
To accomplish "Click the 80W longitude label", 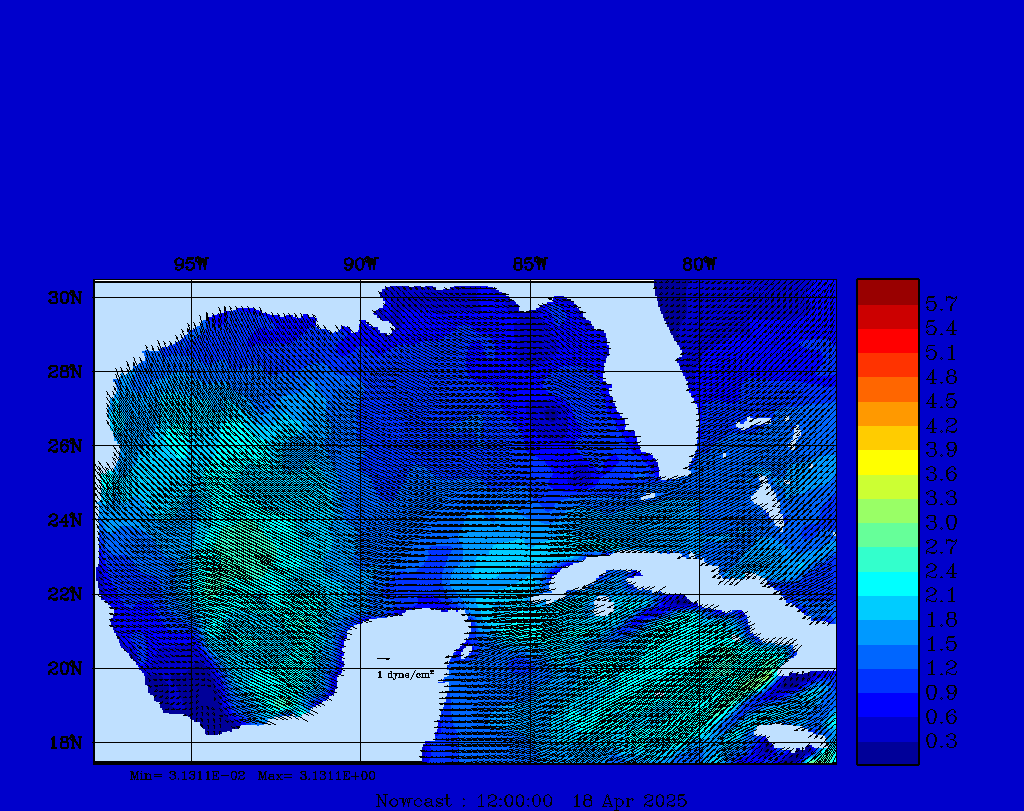I will click(699, 264).
